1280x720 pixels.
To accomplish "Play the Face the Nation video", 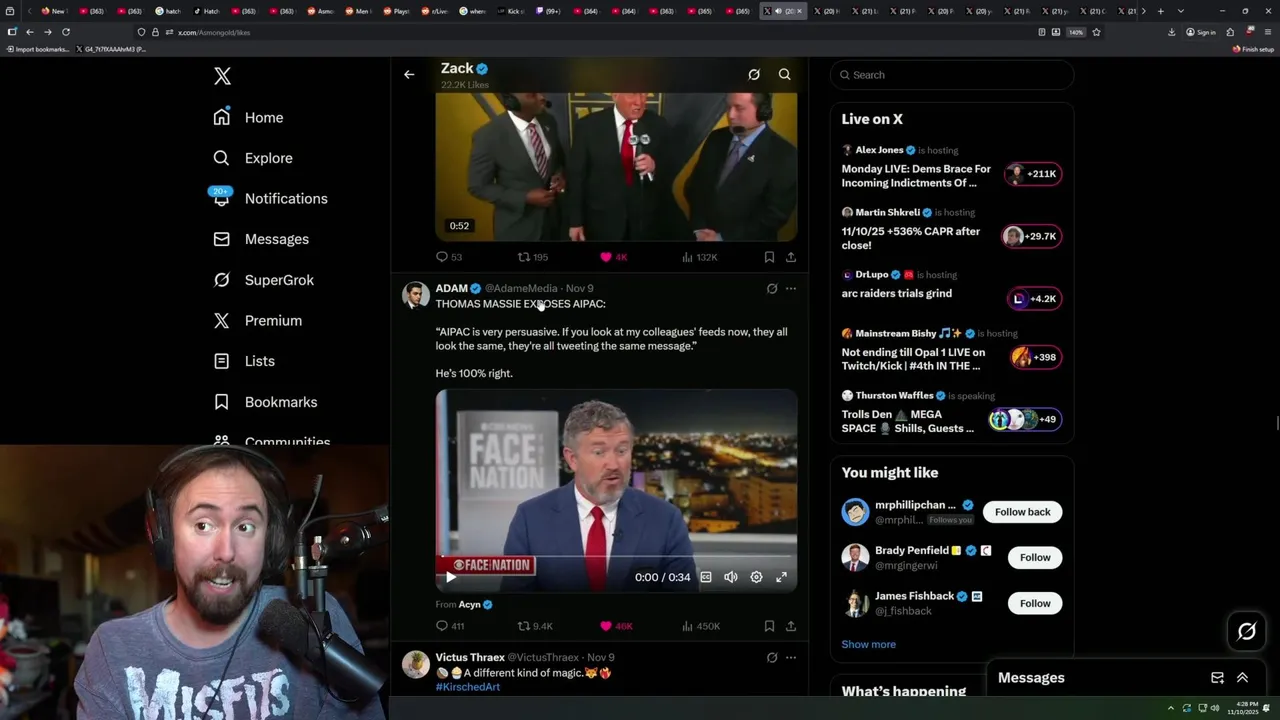I will [450, 577].
